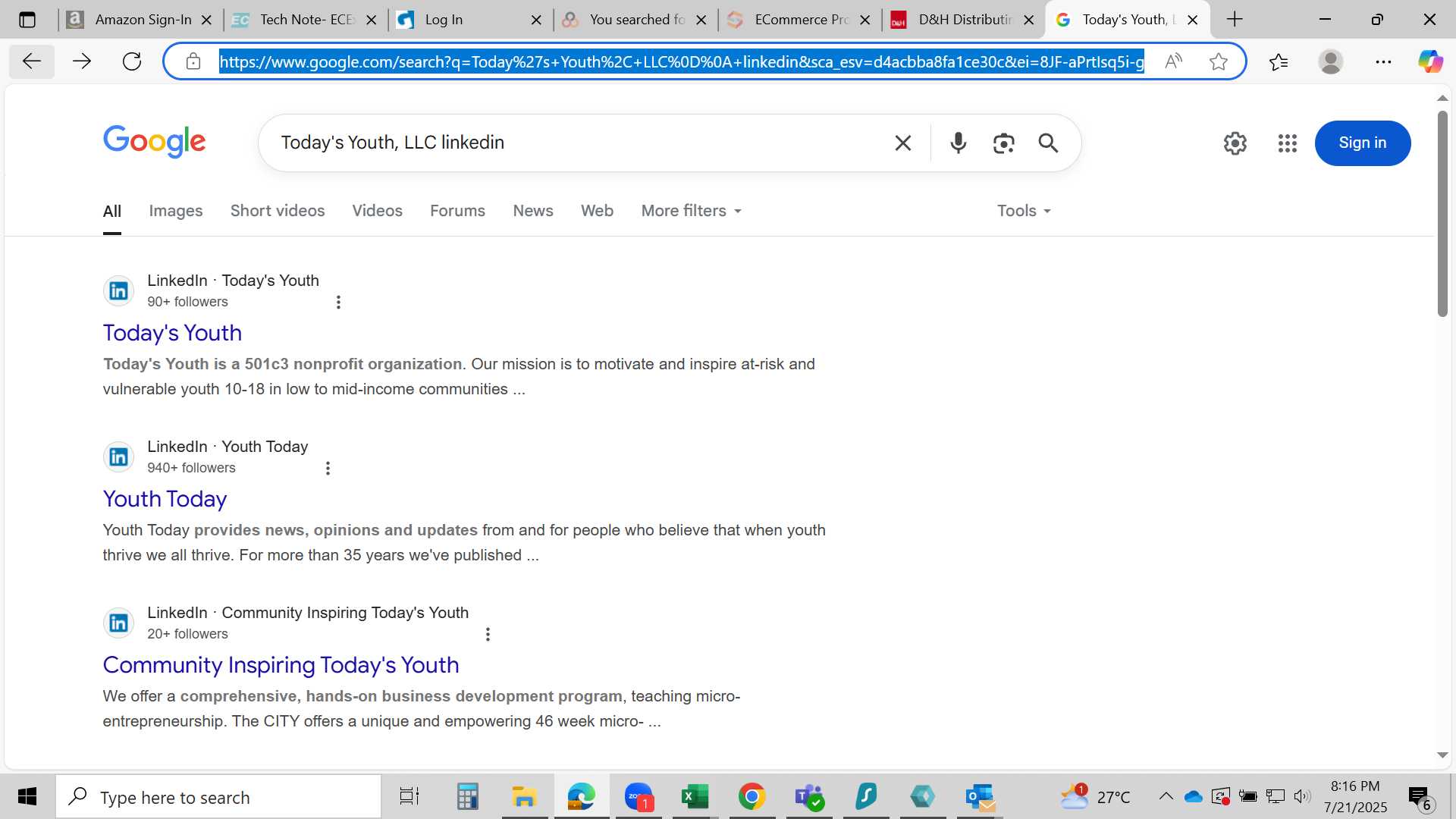Open Task View on the taskbar
The width and height of the screenshot is (1456, 819).
(409, 797)
